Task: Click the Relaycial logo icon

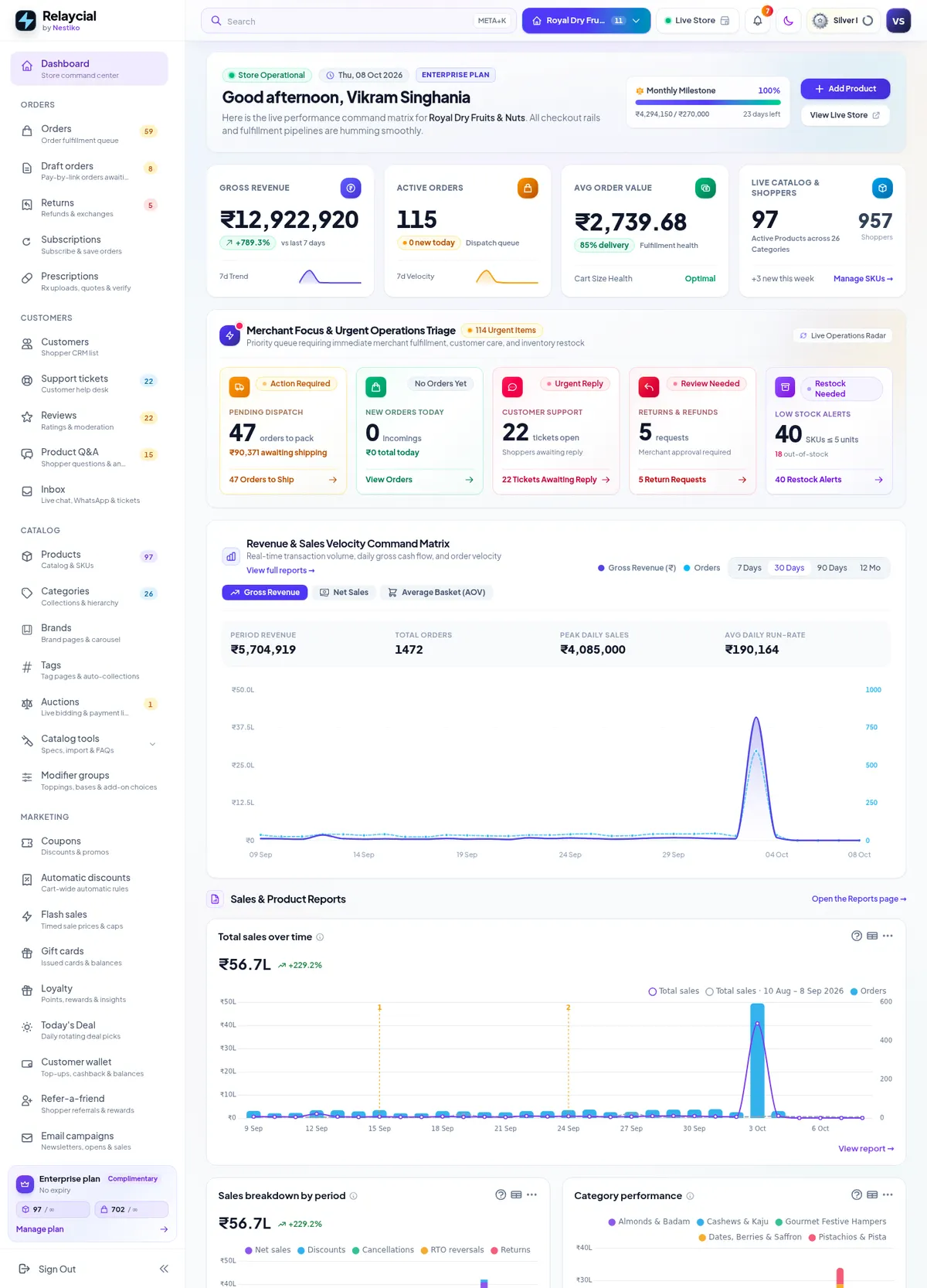Action: [x=25, y=21]
